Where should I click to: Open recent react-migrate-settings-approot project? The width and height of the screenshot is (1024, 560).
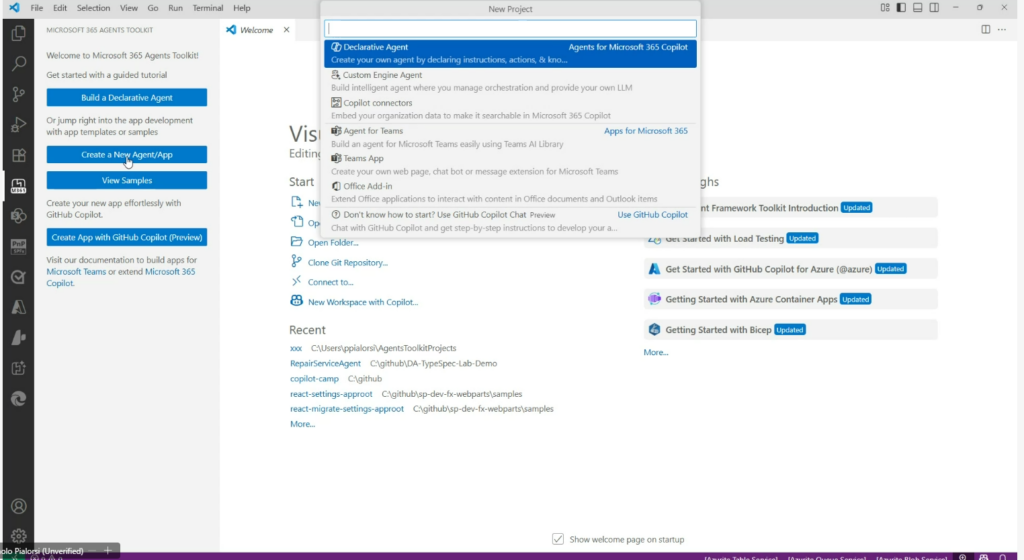347,409
